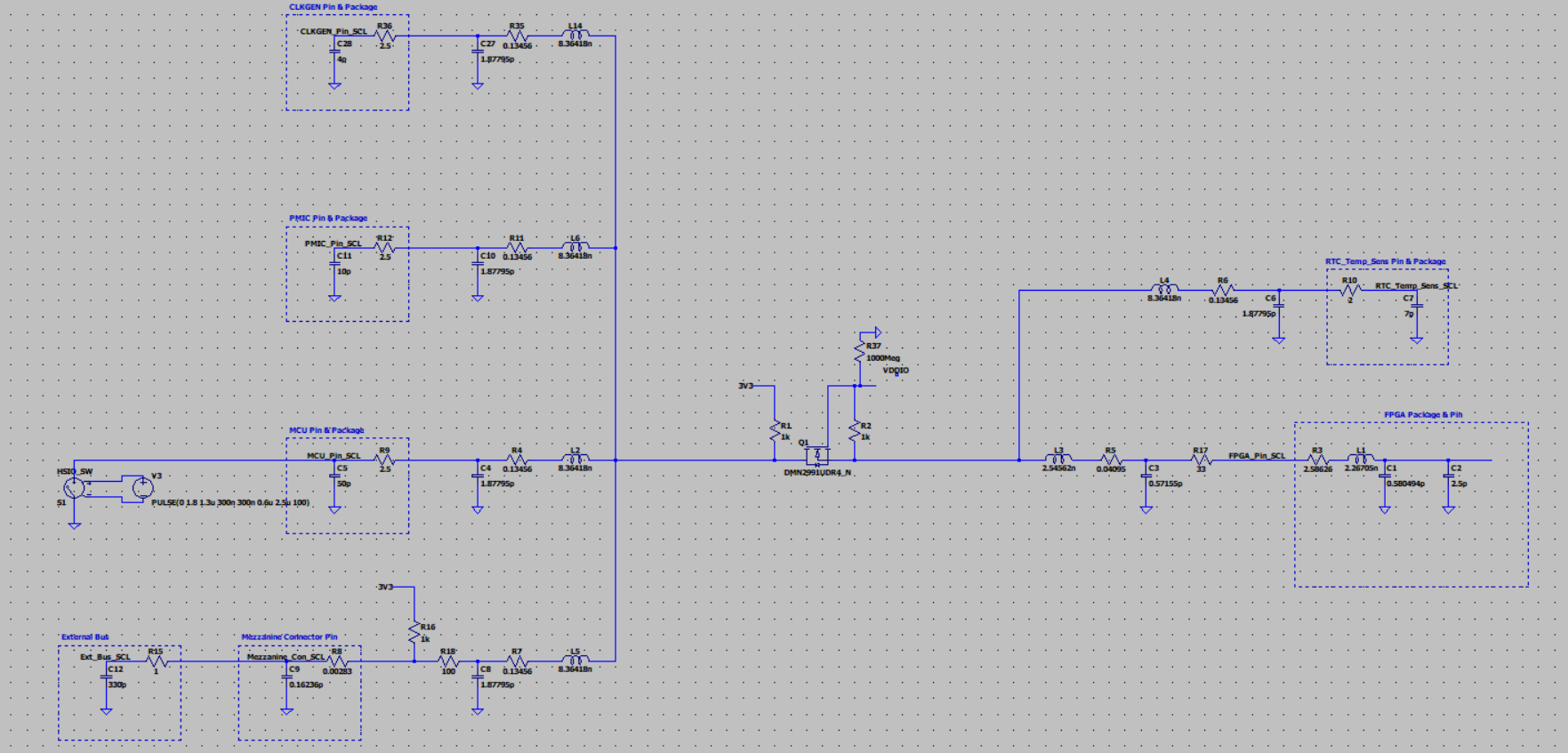Viewport: 1568px width, 753px height.
Task: Select resistor R35 symbol
Action: click(x=517, y=36)
